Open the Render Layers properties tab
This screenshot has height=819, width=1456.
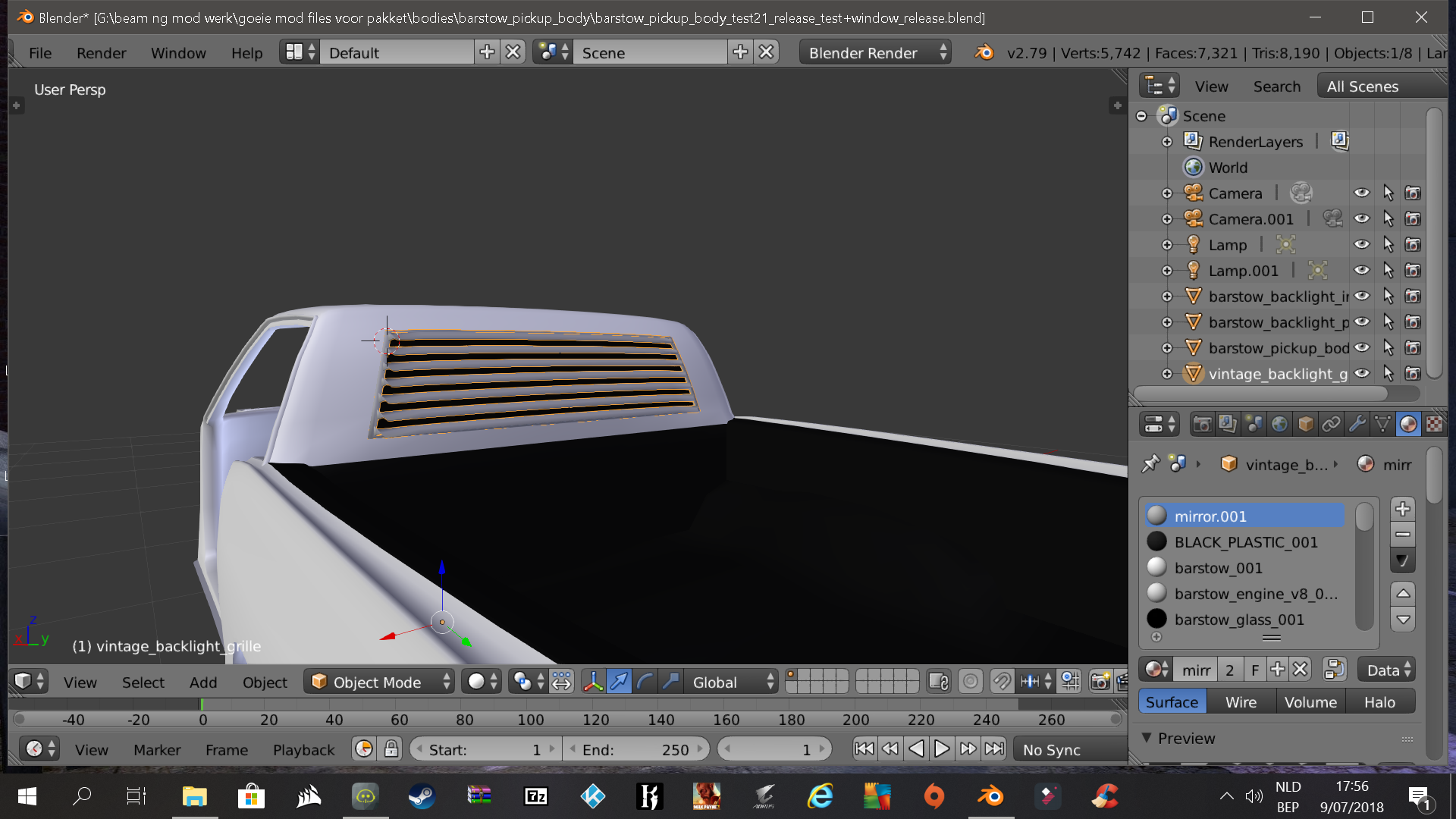pyautogui.click(x=1228, y=424)
